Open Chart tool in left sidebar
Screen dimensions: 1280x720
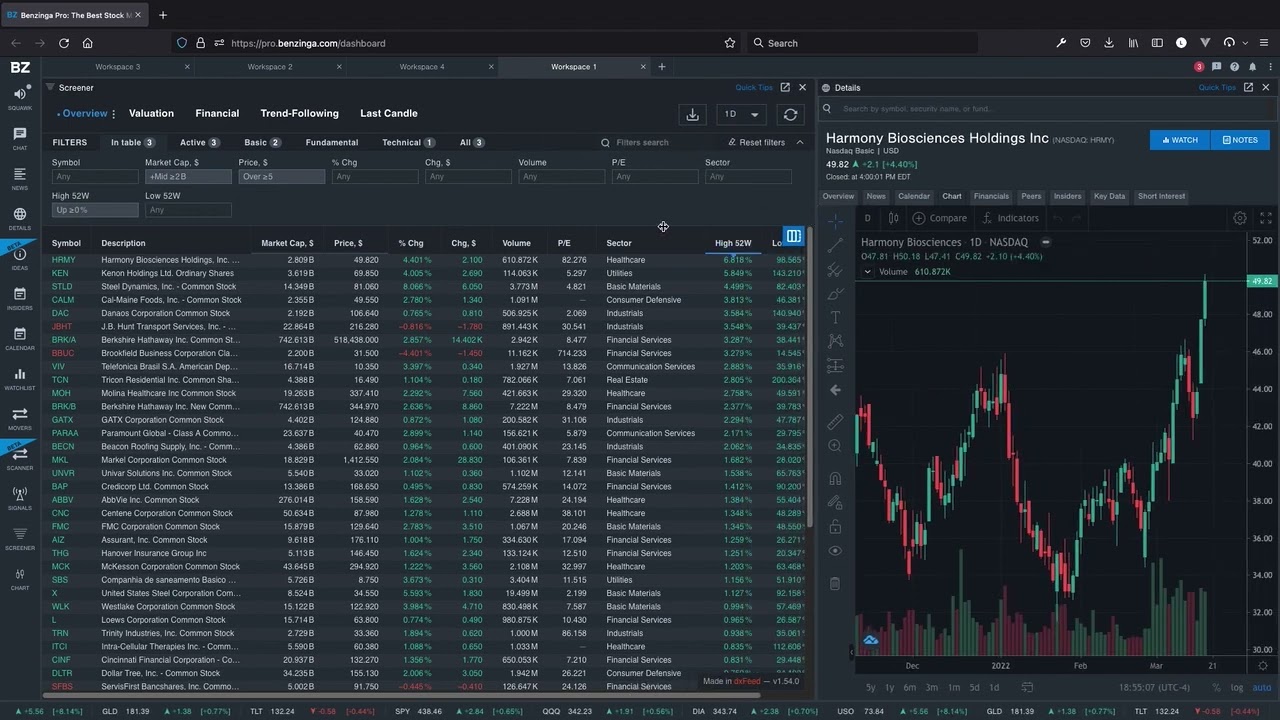pos(20,578)
